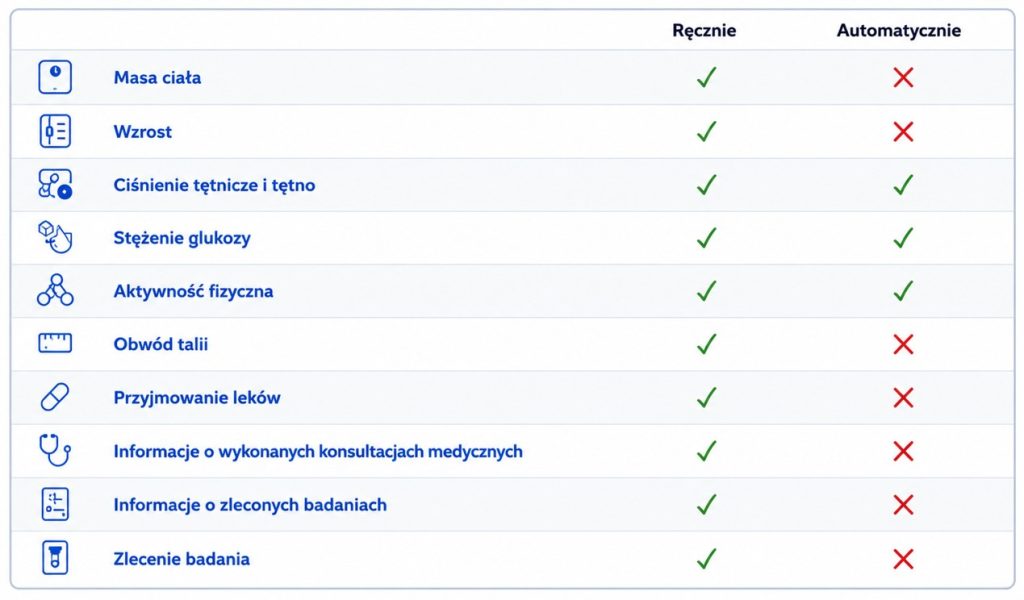1024x600 pixels.
Task: Click Automatycznie check for Ciśnienie tętnicze i tętno
Action: click(903, 184)
